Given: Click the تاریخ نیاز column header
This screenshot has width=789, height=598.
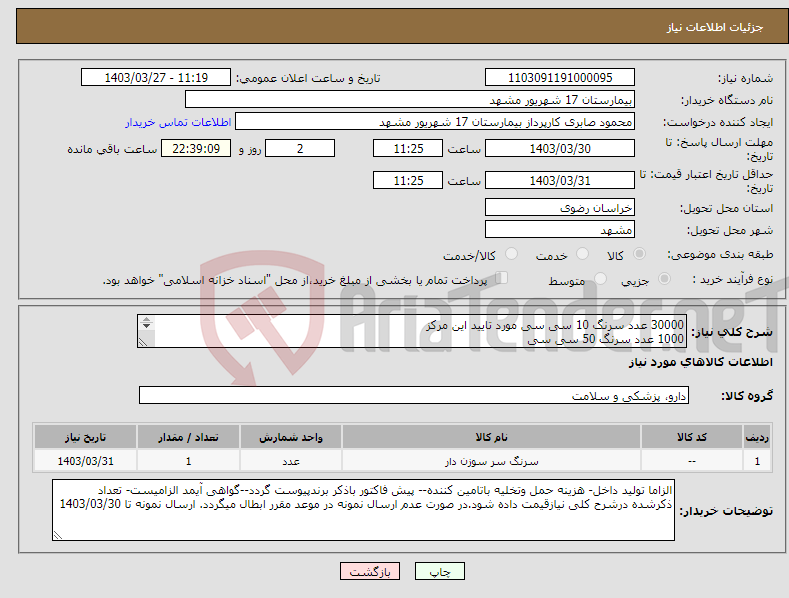Looking at the screenshot, I should pyautogui.click(x=85, y=437).
